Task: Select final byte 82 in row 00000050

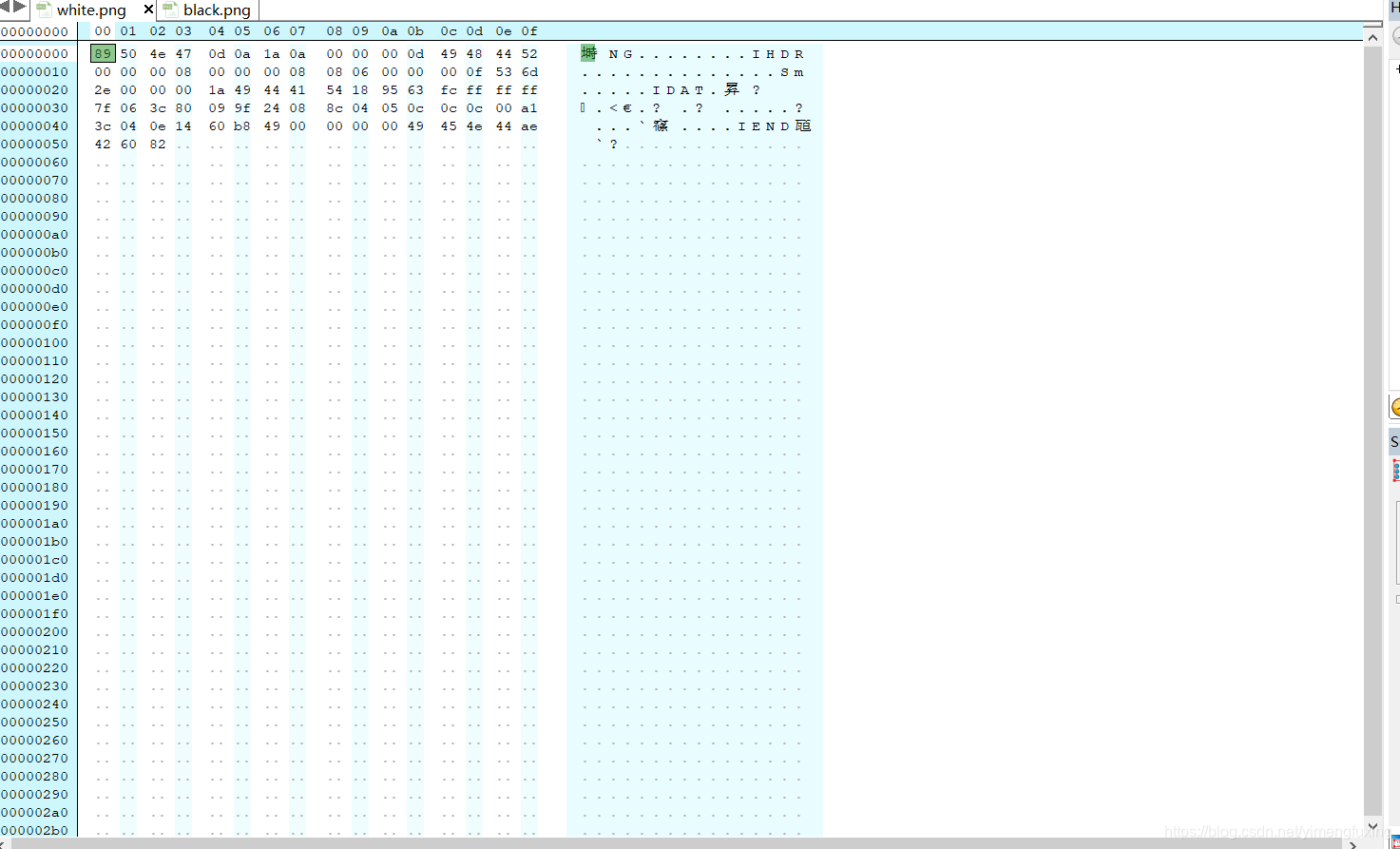Action: coord(158,145)
